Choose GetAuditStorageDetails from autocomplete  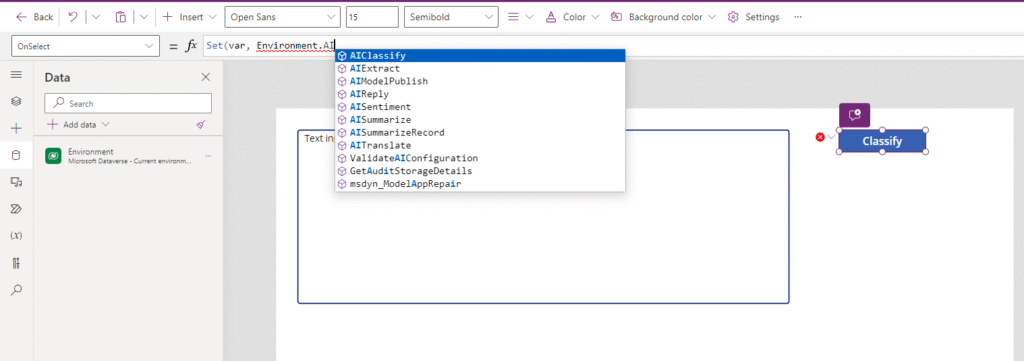480,171
